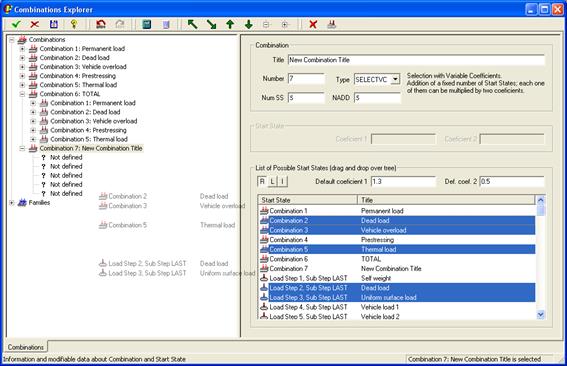The height and width of the screenshot is (366, 567).
Task: Click the Combination 4 icon in Start State list
Action: (x=264, y=239)
